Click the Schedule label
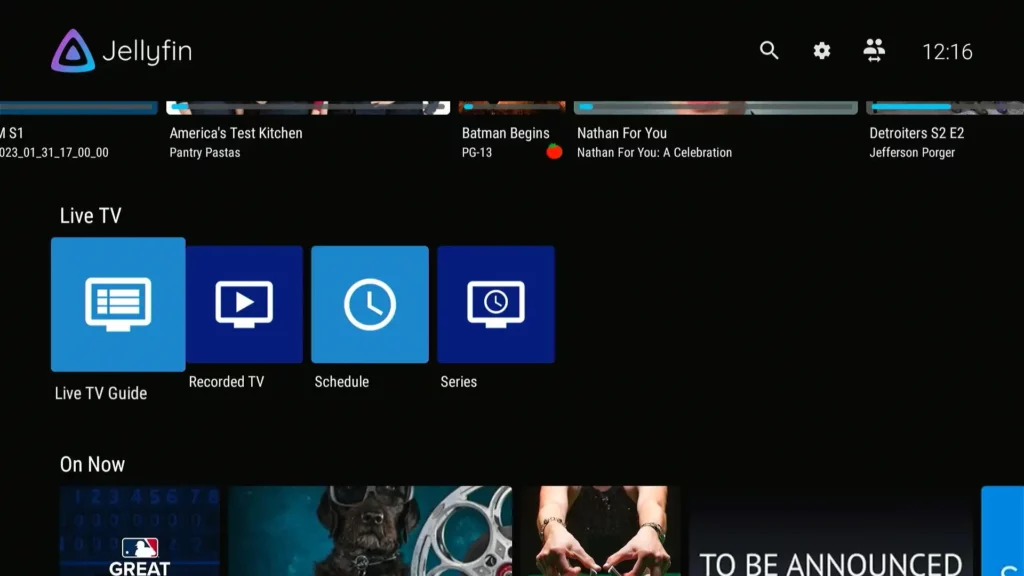 click(342, 381)
